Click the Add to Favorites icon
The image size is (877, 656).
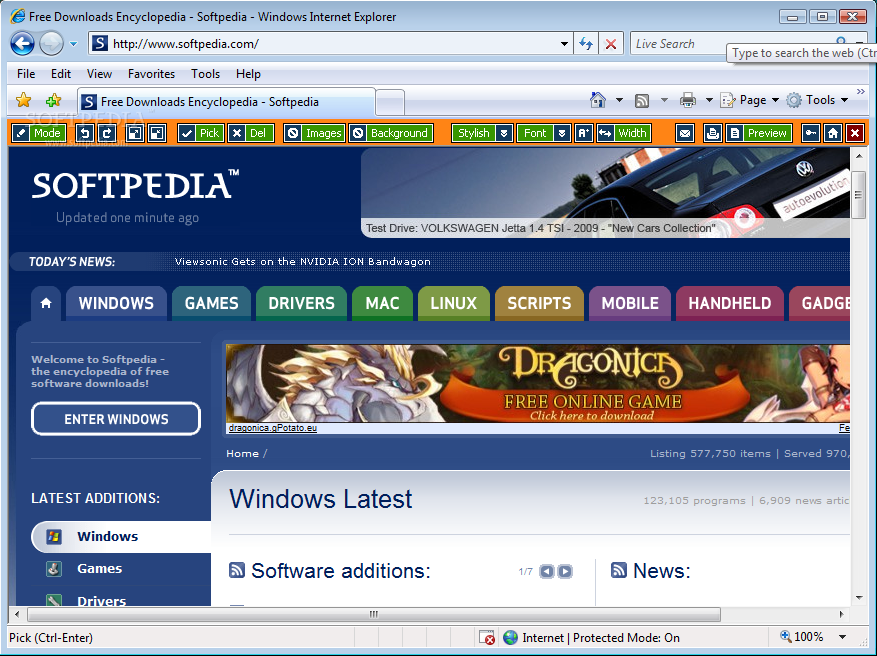tap(54, 101)
